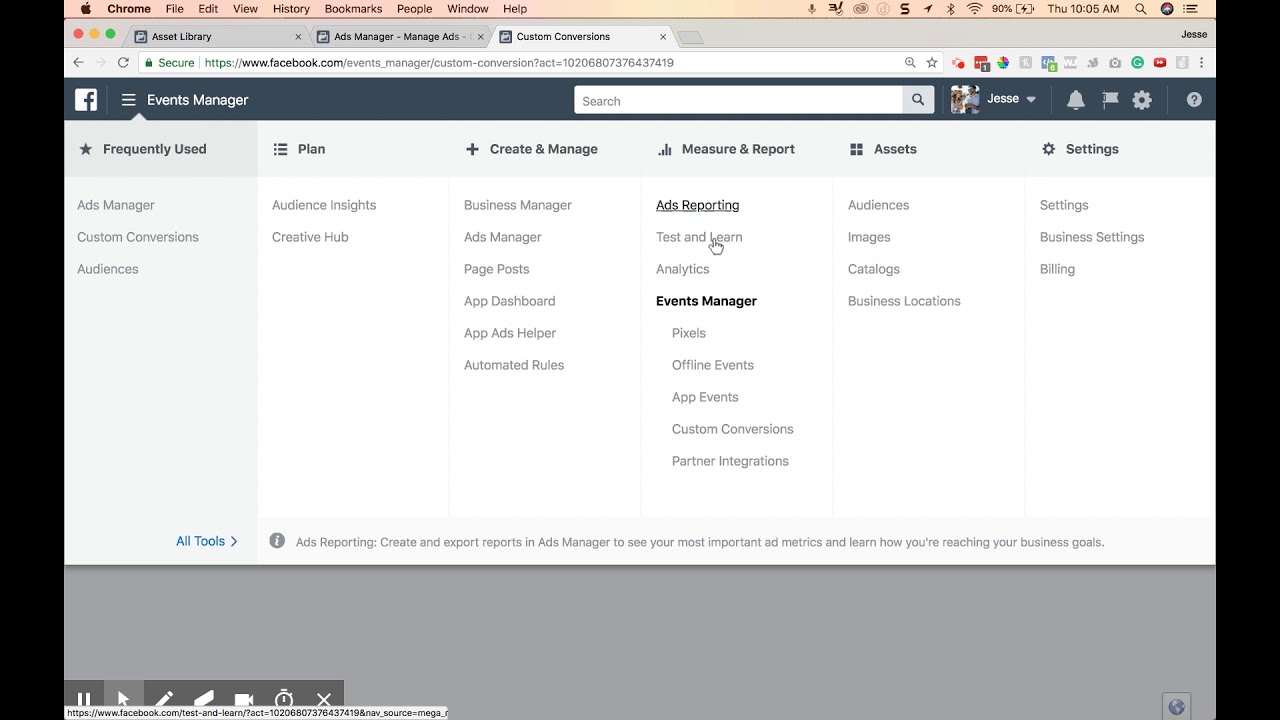Expand All Tools
The width and height of the screenshot is (1280, 720).
207,541
